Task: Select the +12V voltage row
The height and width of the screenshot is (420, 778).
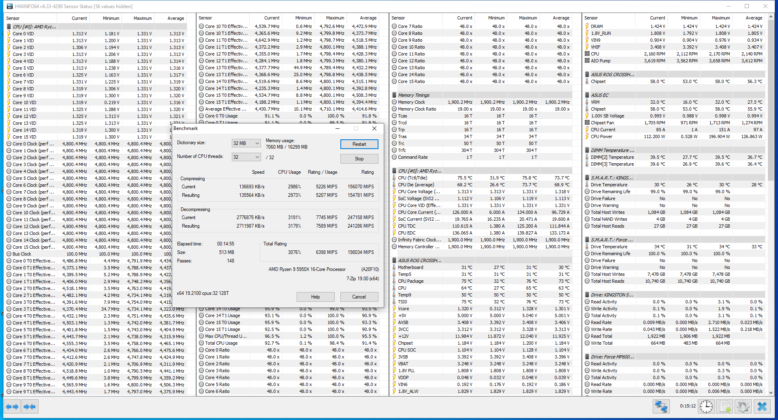Action: click(x=482, y=336)
